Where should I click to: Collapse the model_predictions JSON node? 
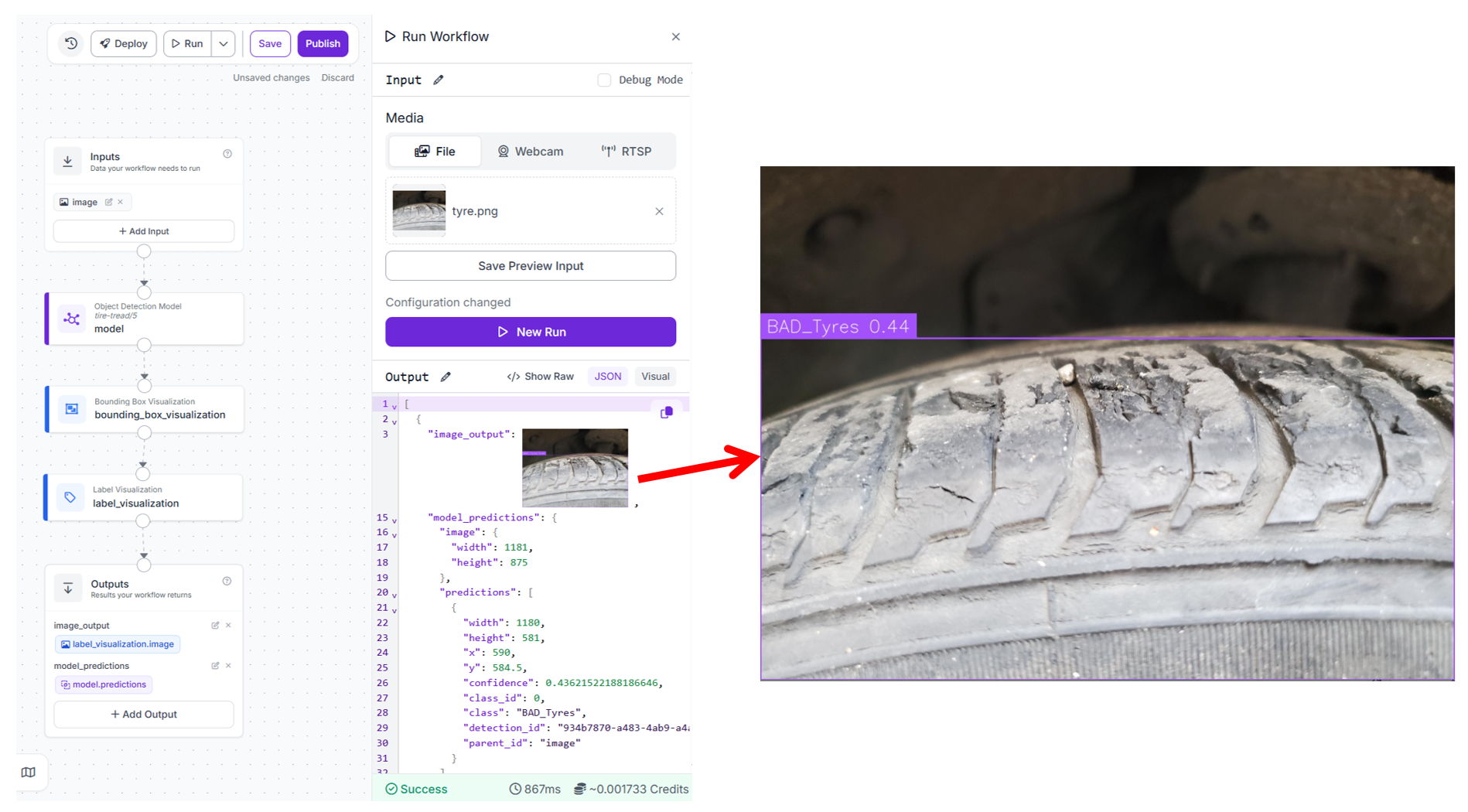click(394, 519)
